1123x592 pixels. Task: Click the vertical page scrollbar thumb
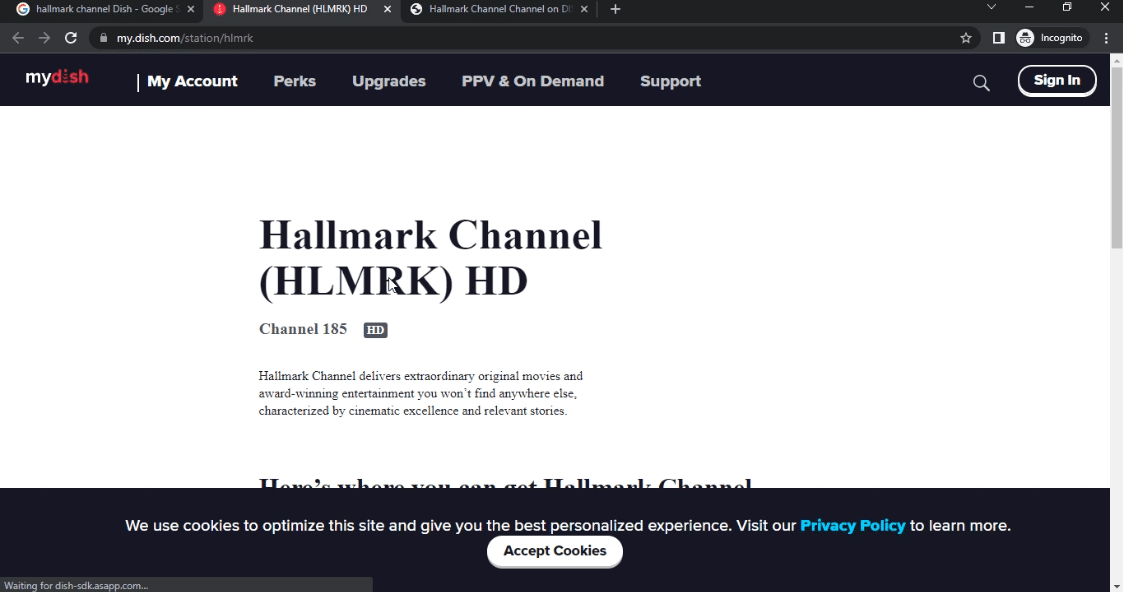[1117, 157]
